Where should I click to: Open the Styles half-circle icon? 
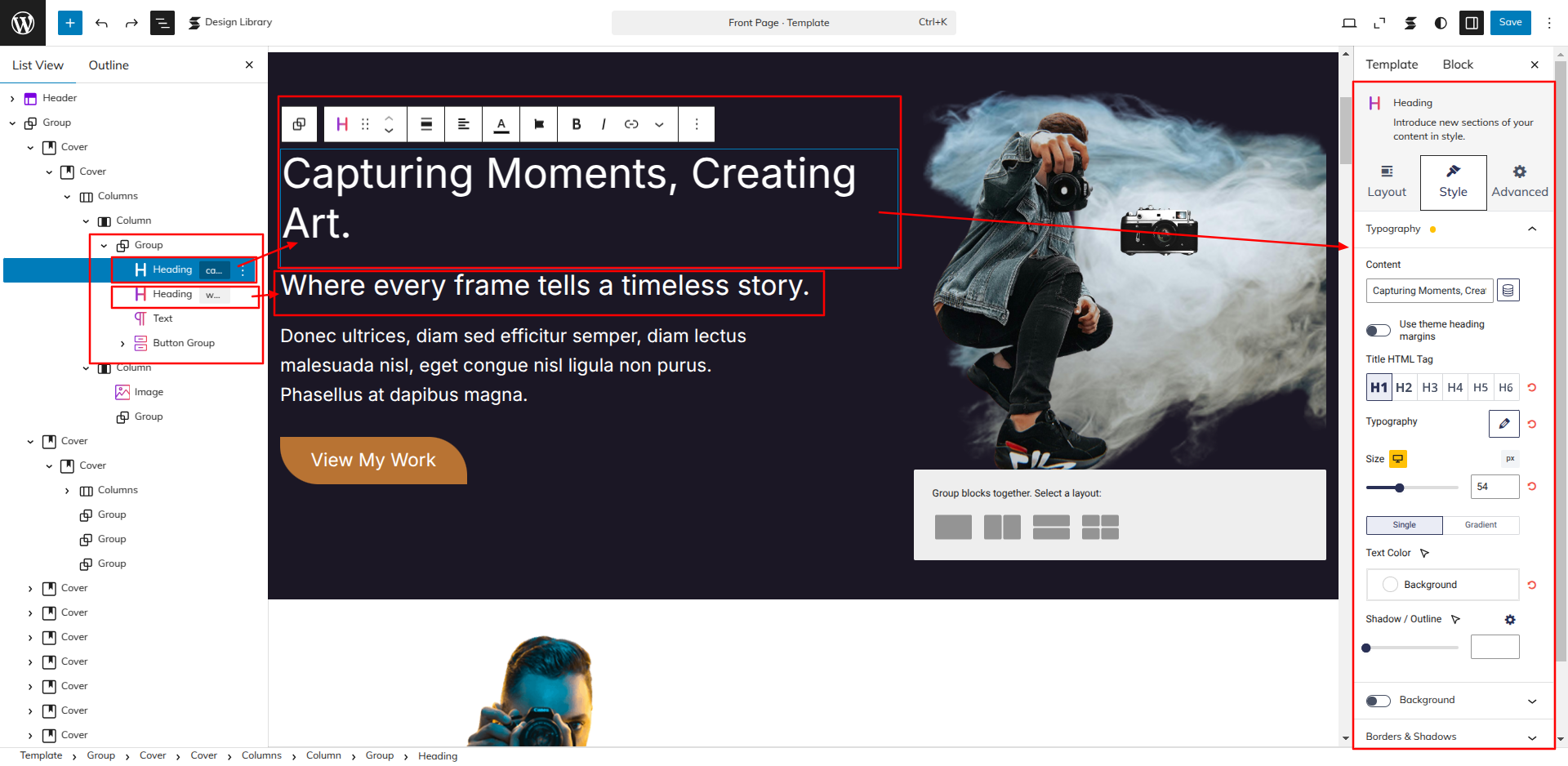coord(1441,23)
